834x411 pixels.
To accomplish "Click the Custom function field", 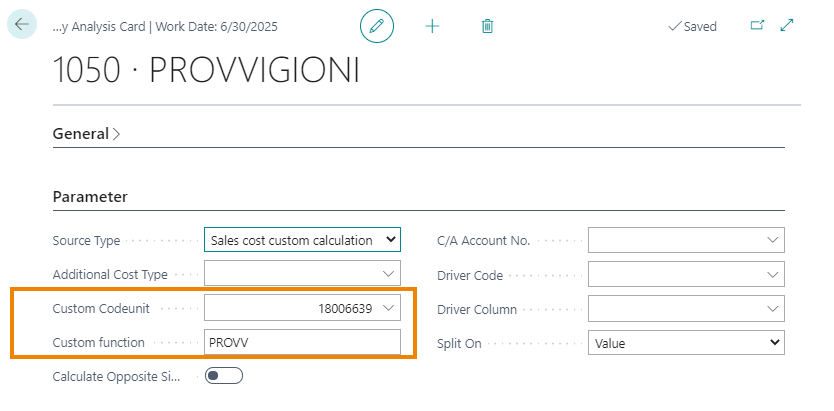I will click(x=302, y=342).
